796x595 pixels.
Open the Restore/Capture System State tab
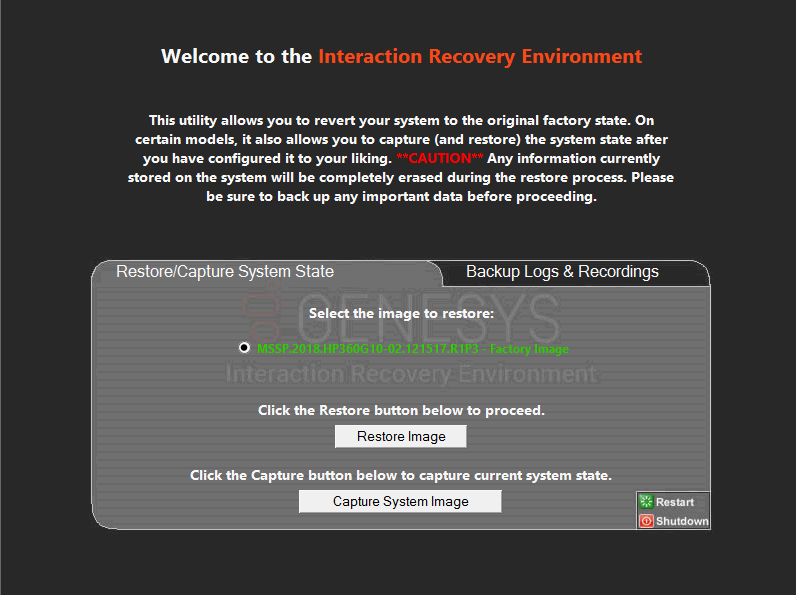coord(225,272)
